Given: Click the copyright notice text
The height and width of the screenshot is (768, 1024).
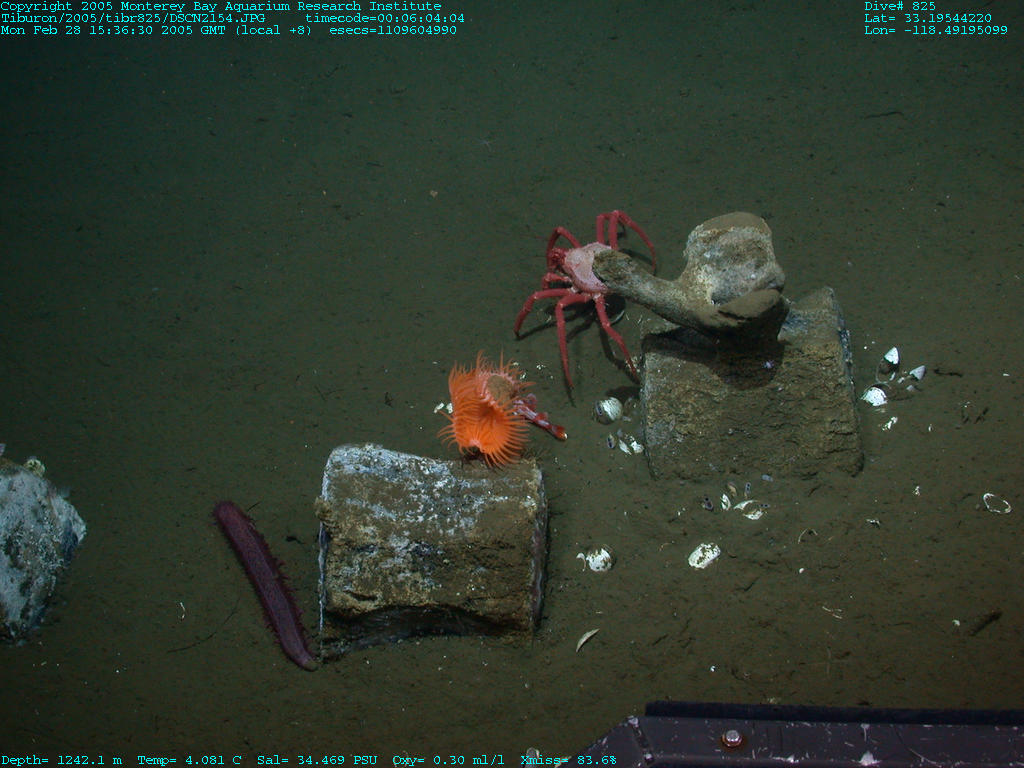Looking at the screenshot, I should pos(220,6).
